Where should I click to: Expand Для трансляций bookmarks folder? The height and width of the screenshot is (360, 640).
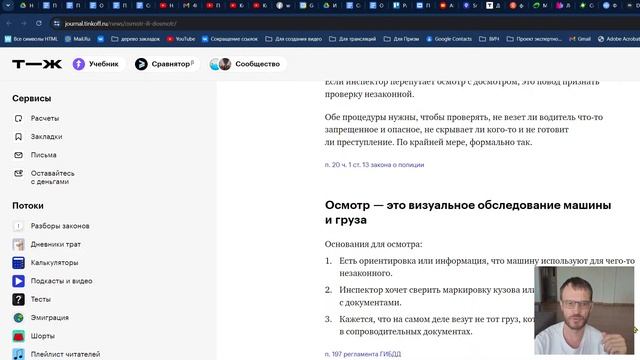coord(352,39)
